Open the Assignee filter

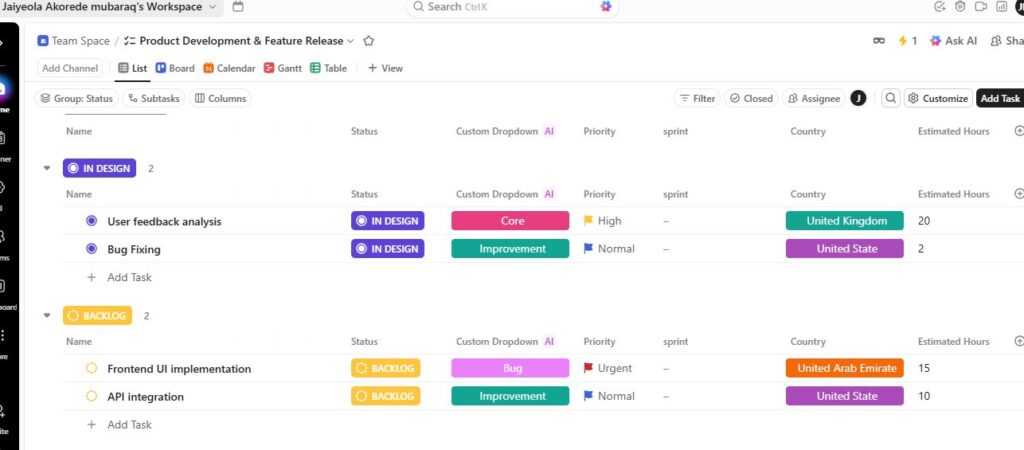814,98
